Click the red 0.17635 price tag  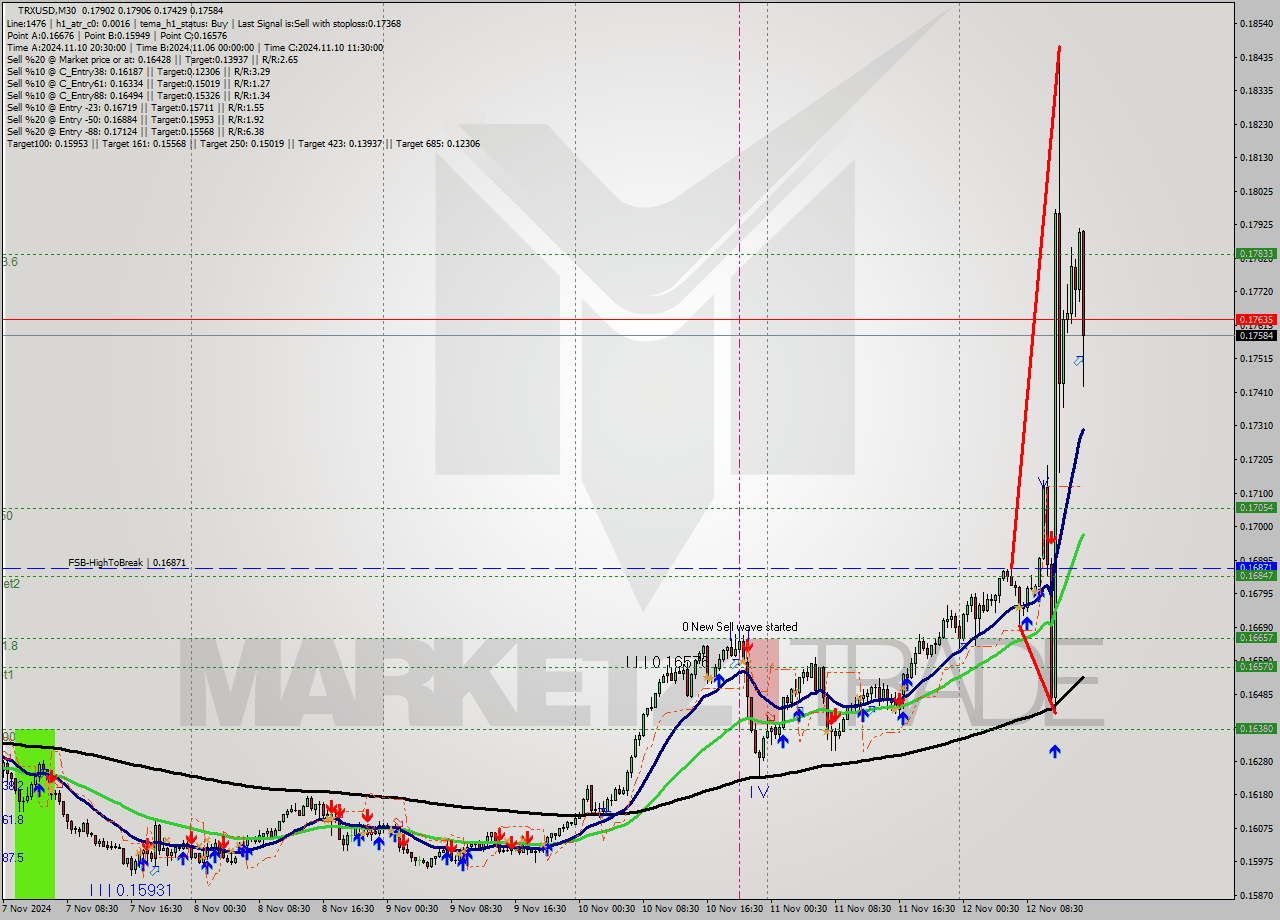click(x=1257, y=320)
